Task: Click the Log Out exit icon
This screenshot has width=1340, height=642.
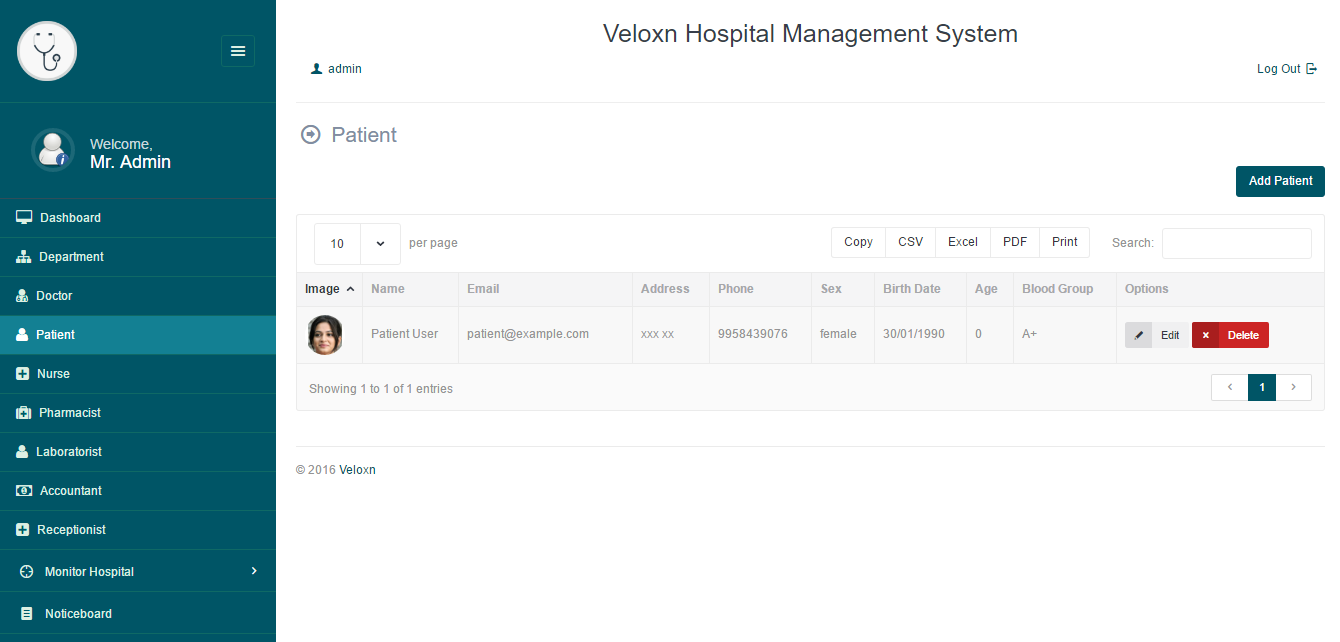Action: click(x=1312, y=69)
